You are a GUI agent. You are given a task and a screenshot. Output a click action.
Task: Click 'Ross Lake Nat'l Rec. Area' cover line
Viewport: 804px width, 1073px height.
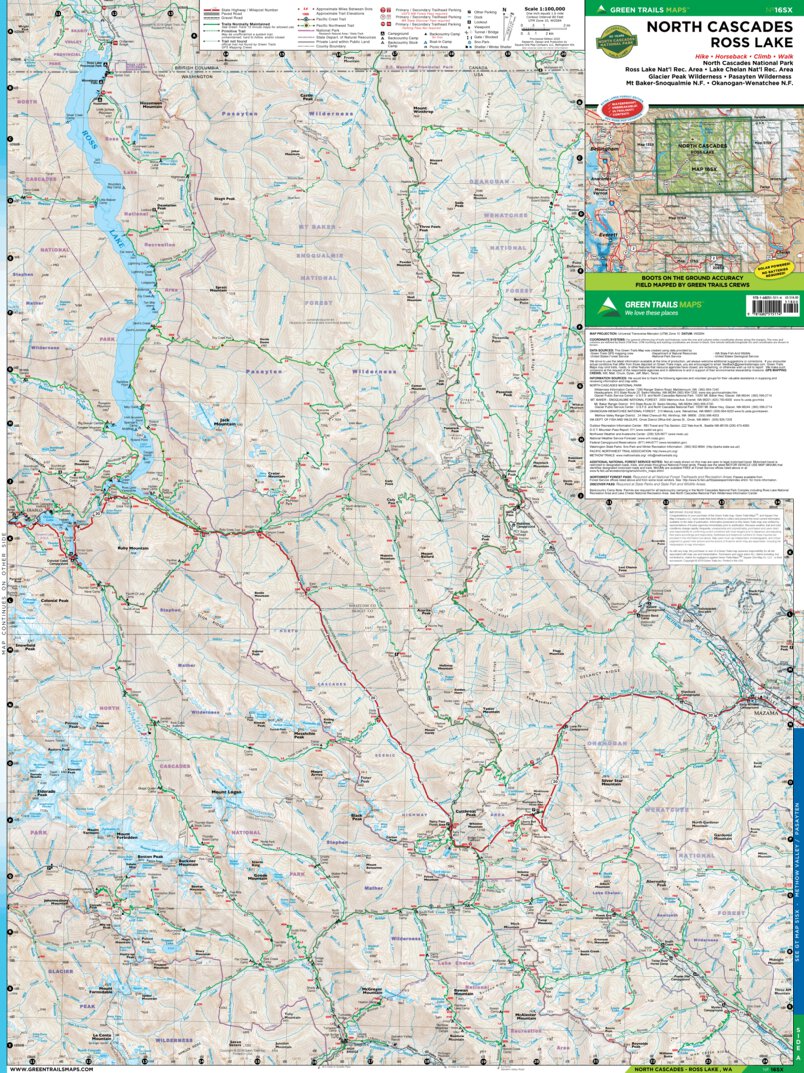tap(663, 69)
